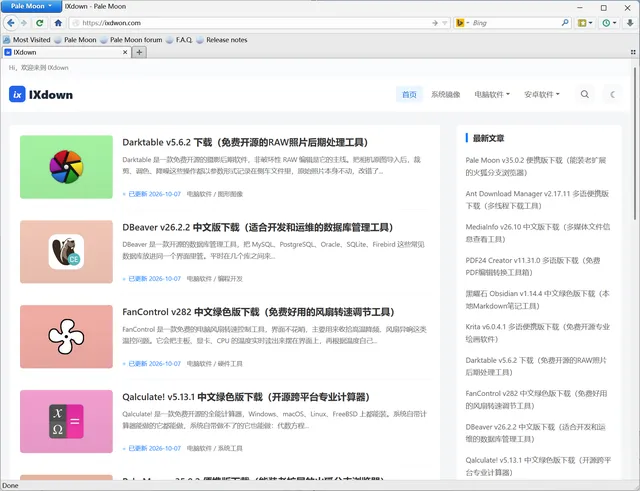Screen dimensions: 640x491
Task: Click 图形图像 category under the Darktable post
Action: coord(230,194)
